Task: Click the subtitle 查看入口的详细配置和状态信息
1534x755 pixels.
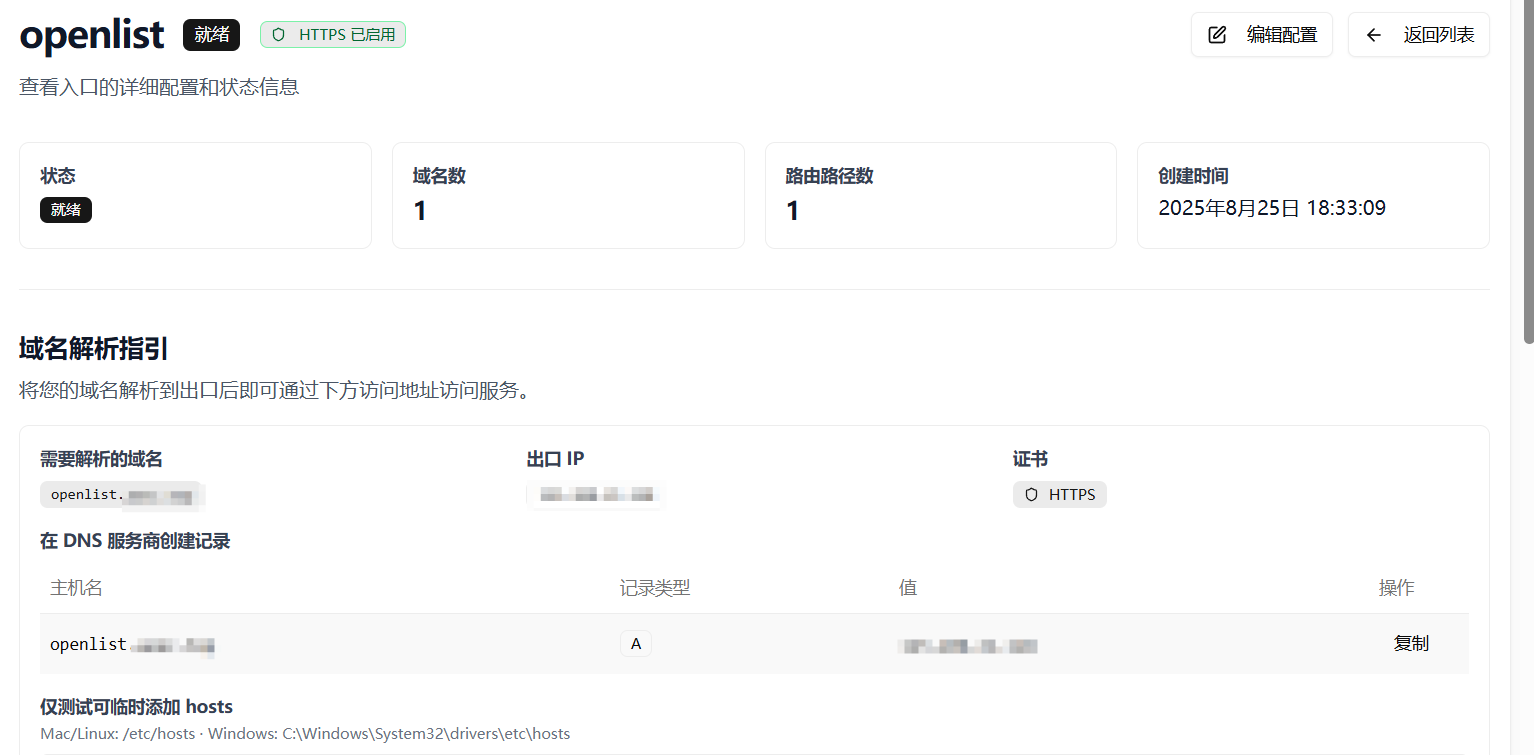Action: click(x=159, y=87)
